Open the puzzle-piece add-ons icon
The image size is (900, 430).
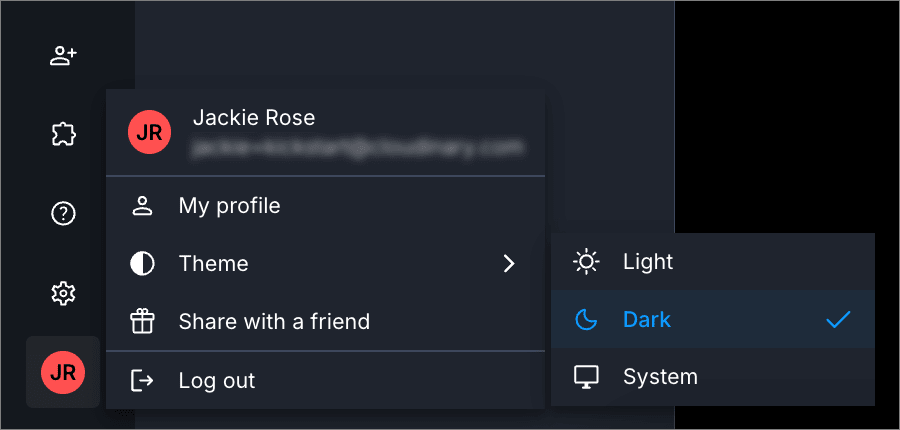tap(63, 134)
